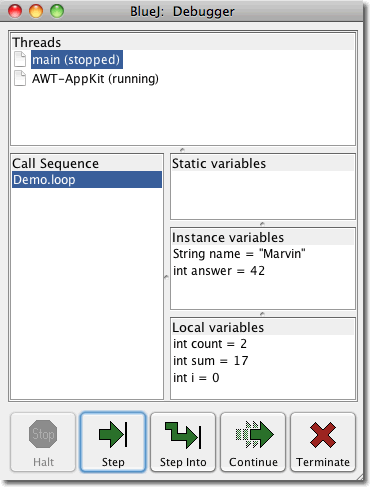Click the document icon beside AWT-AppKit thread
Screen dimensions: 371x488
(20, 78)
